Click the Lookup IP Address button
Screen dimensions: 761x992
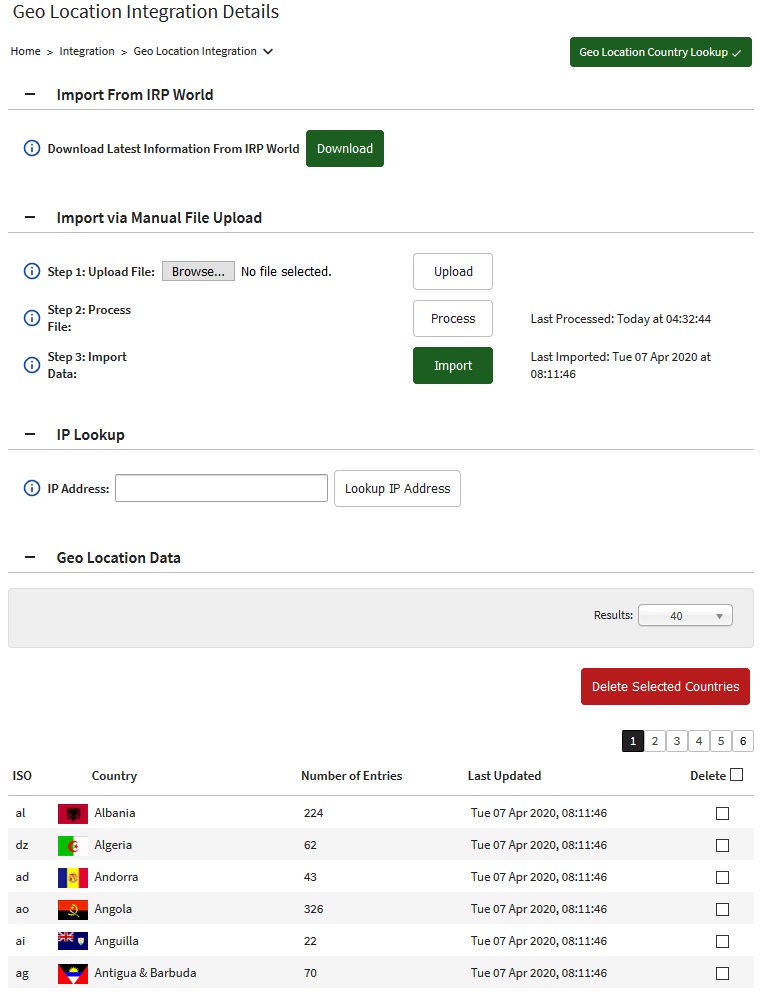coord(397,489)
